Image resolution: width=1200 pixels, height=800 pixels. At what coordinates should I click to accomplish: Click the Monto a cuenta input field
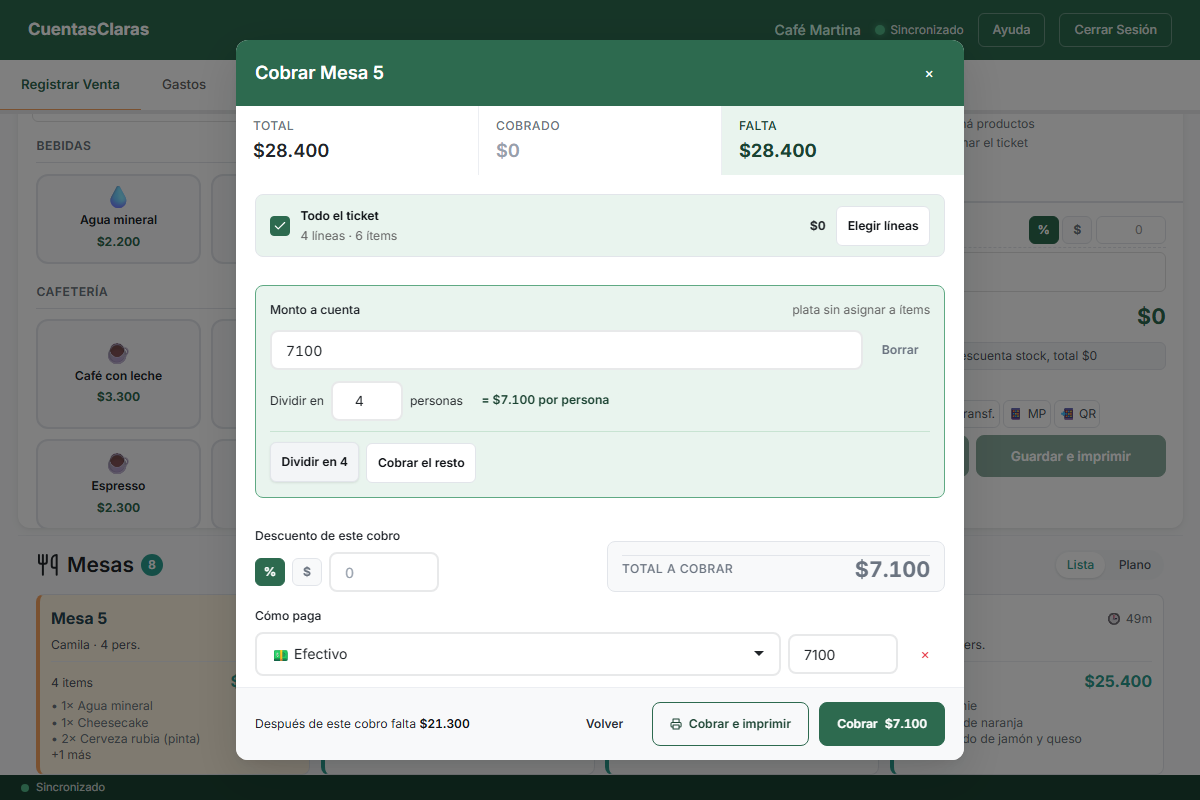click(566, 350)
